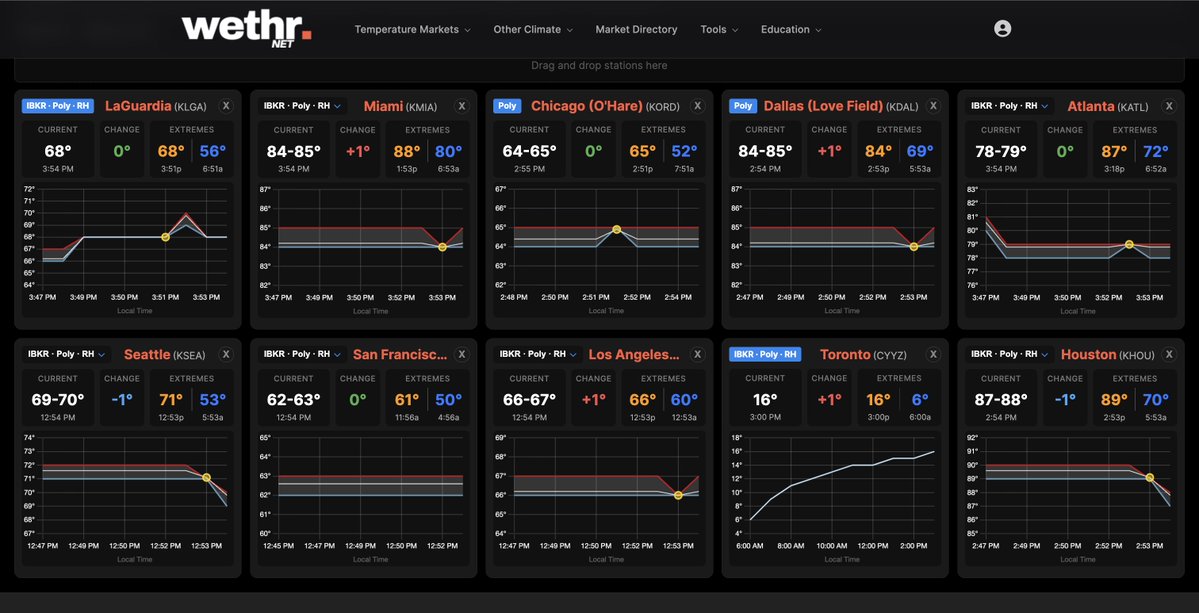Open Los Angeles's market source dropdown

click(x=538, y=354)
